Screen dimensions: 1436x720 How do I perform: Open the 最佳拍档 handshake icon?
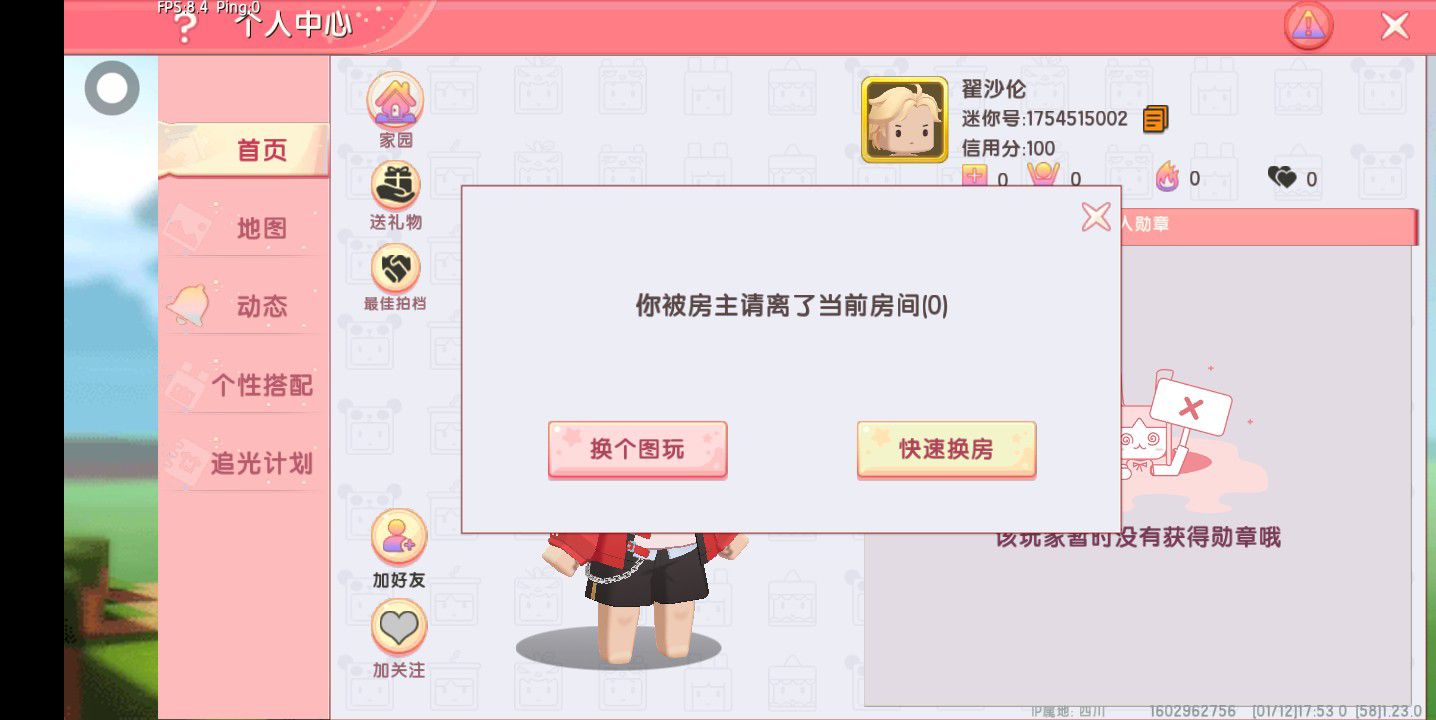tap(396, 268)
